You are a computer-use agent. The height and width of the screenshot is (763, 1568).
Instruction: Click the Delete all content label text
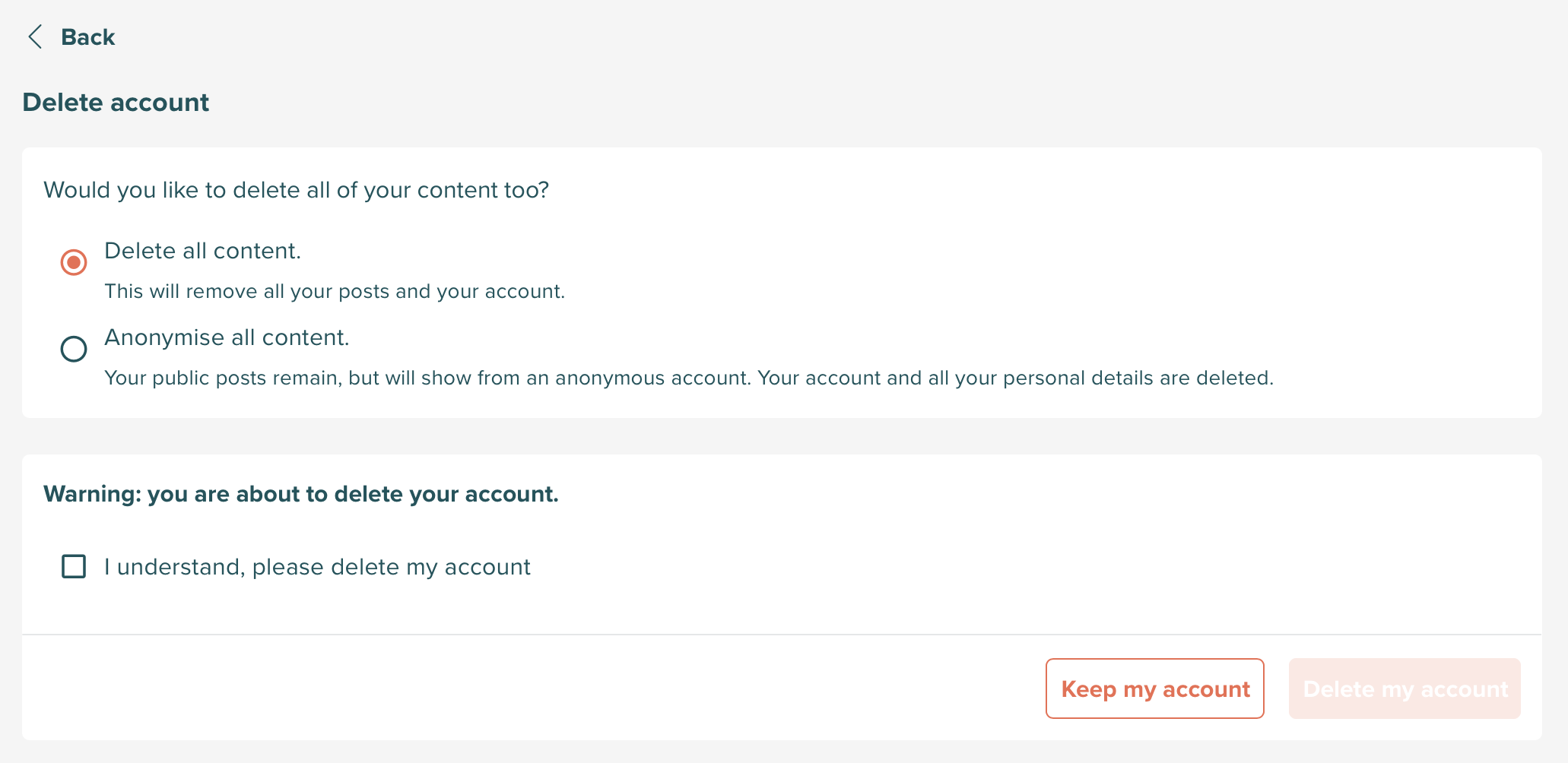(x=202, y=251)
